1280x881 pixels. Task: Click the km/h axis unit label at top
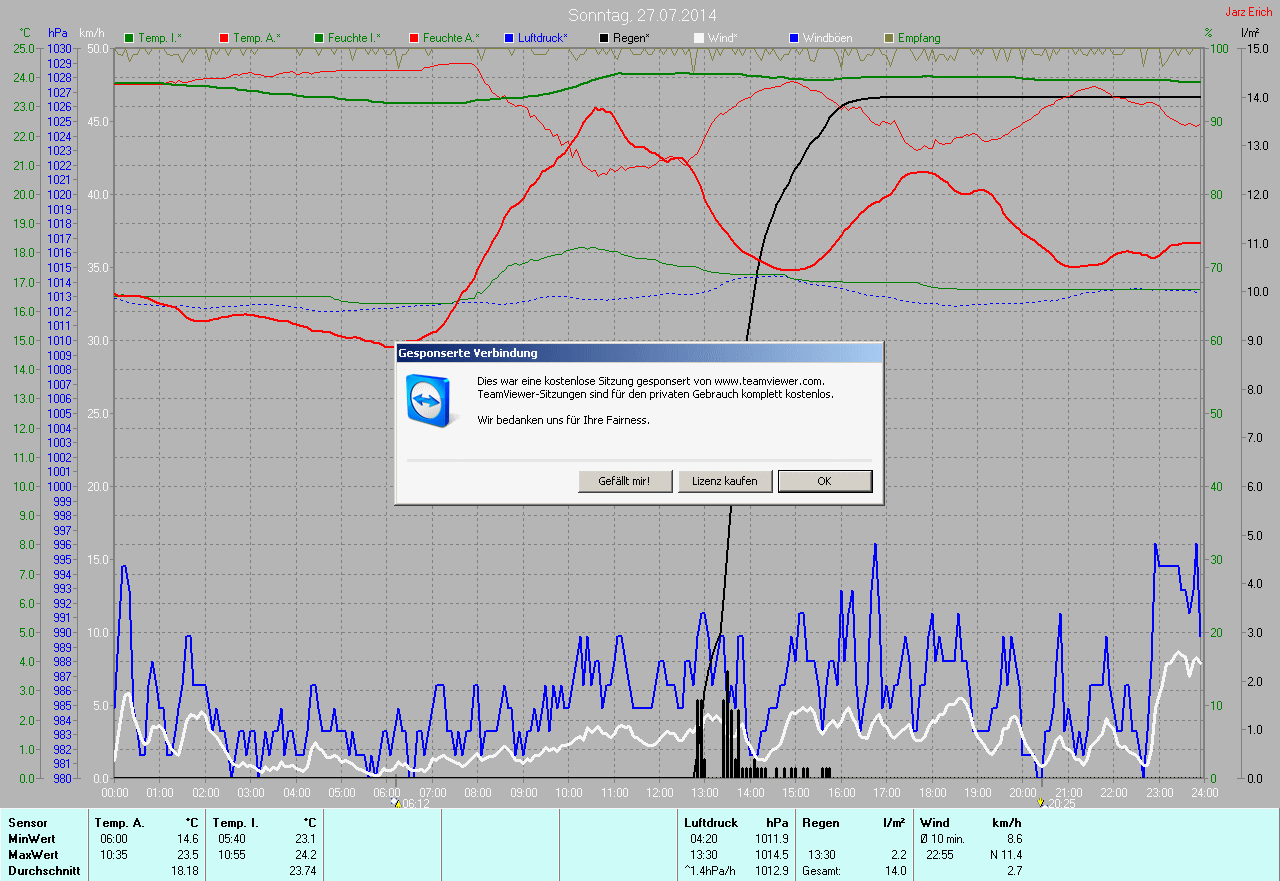tap(93, 33)
